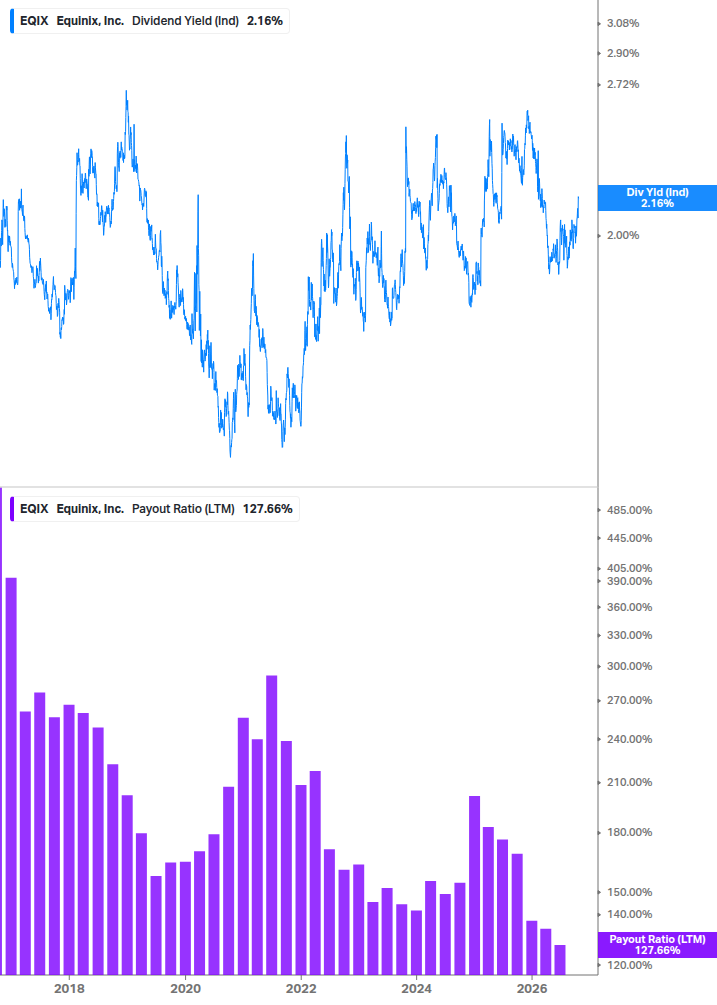This screenshot has width=717, height=1005.
Task: Select the purple Payout Ratio 127.66% tag
Action: (x=657, y=945)
